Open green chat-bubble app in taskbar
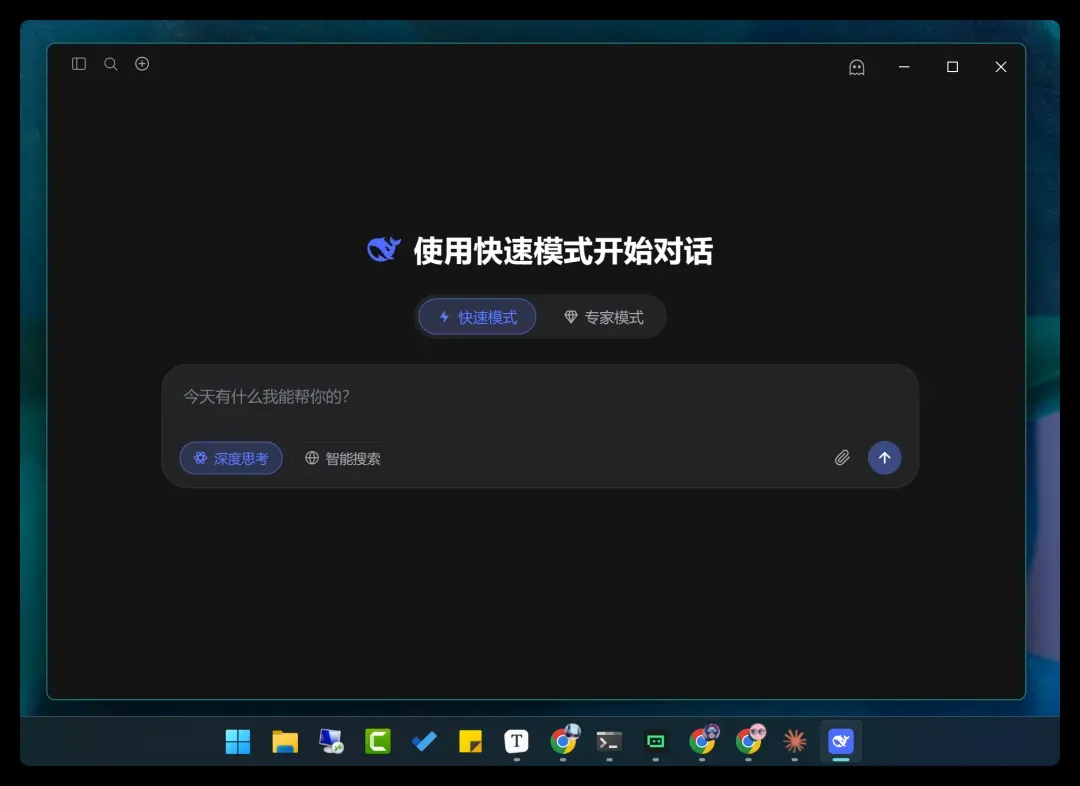This screenshot has height=786, width=1080. 656,742
